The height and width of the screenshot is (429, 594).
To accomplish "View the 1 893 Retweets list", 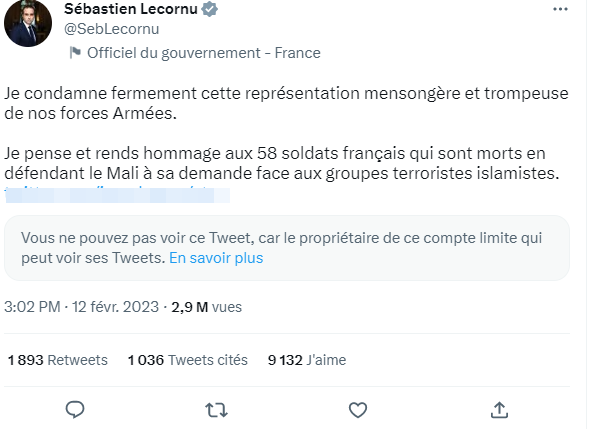I will click(x=58, y=360).
